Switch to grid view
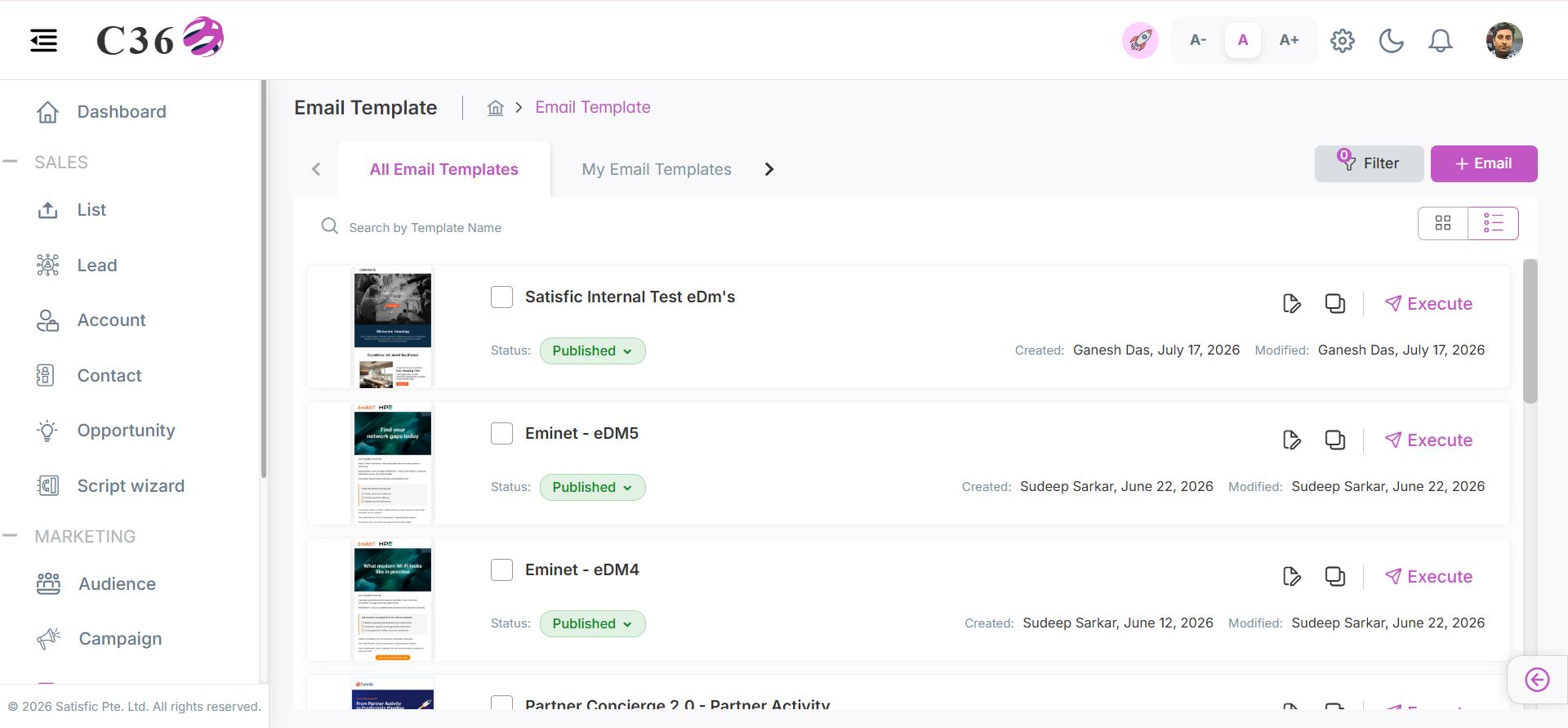 pyautogui.click(x=1443, y=223)
